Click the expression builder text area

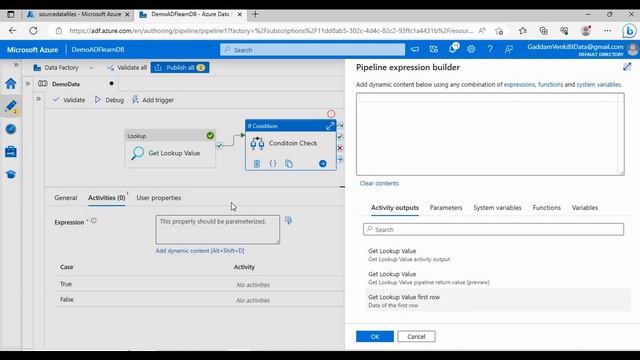[490, 134]
